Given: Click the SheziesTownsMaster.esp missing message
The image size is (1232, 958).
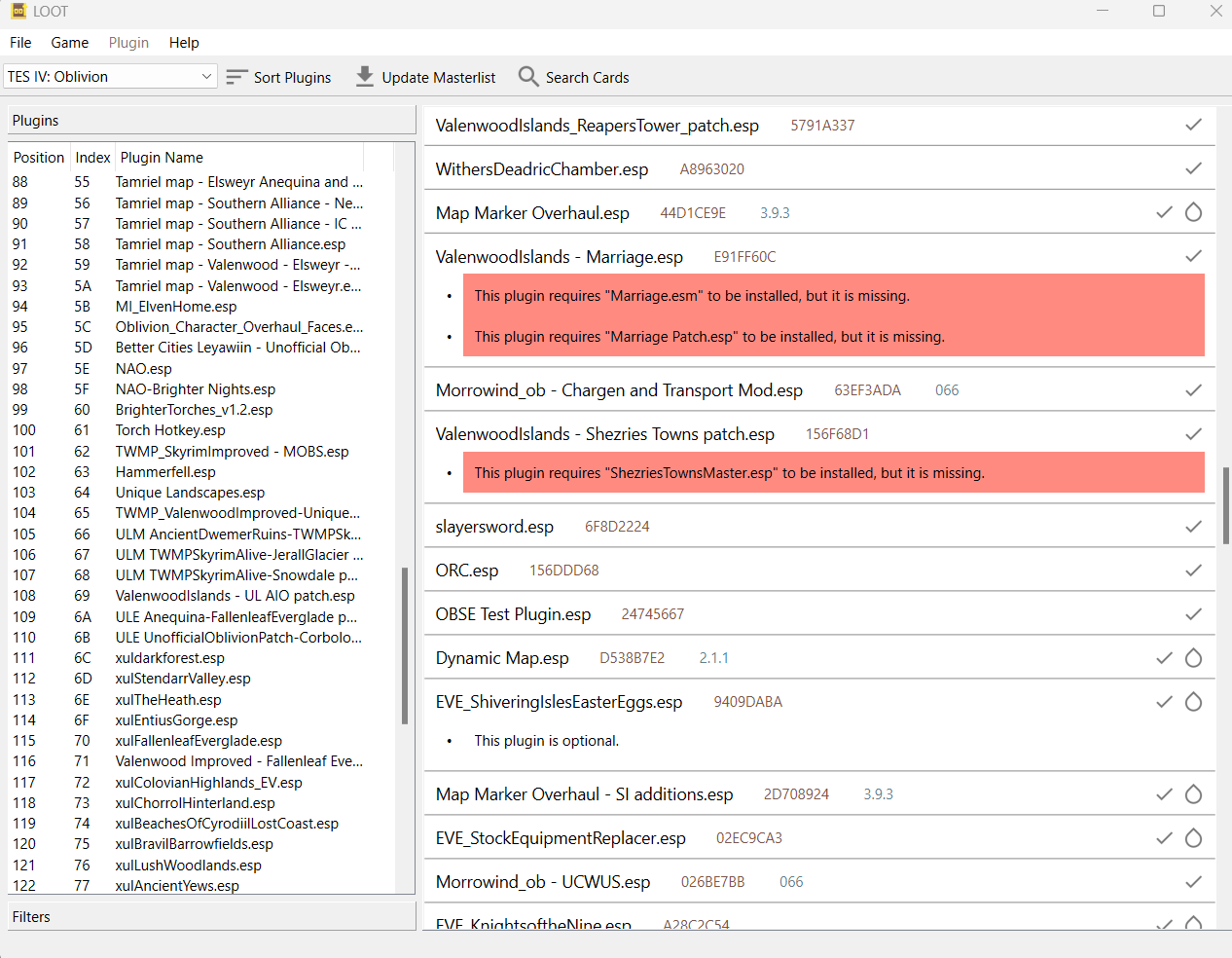Looking at the screenshot, I should click(x=729, y=473).
